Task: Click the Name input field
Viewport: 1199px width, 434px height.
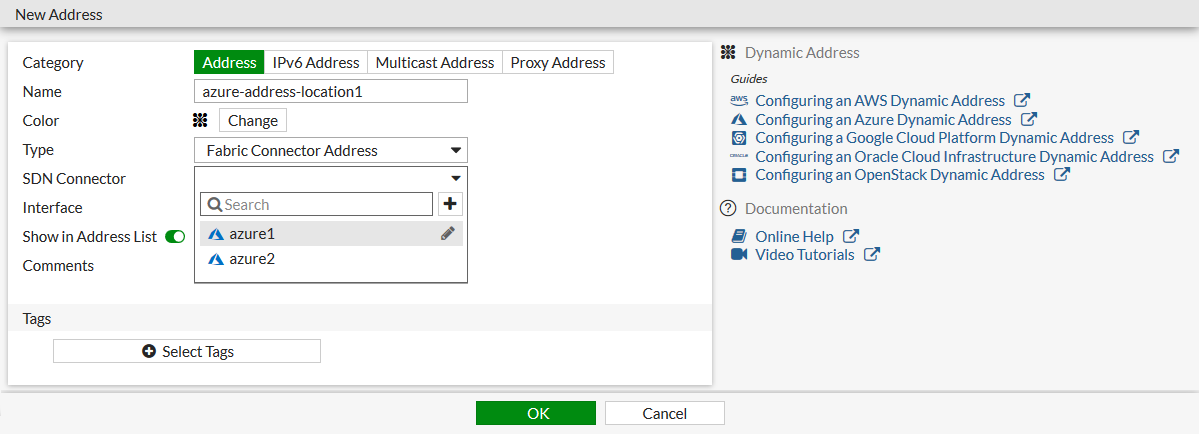Action: pos(331,92)
